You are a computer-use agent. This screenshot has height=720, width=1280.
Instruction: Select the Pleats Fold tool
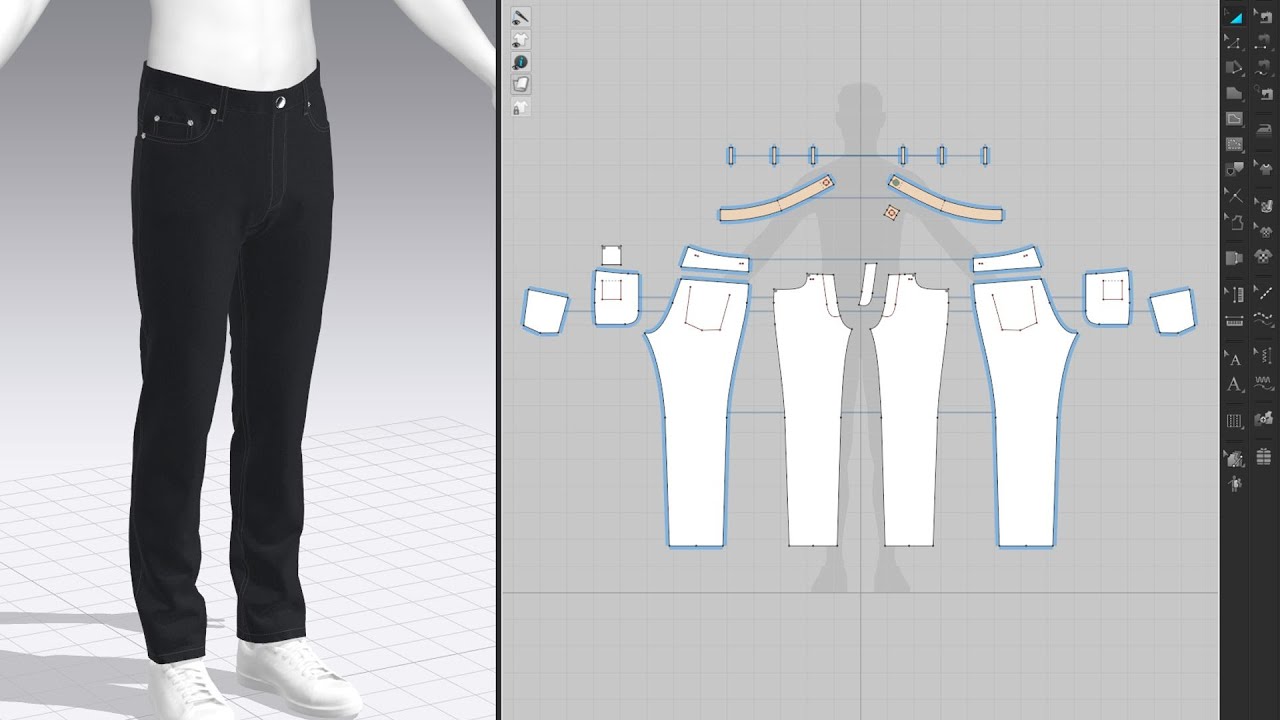(x=1235, y=421)
